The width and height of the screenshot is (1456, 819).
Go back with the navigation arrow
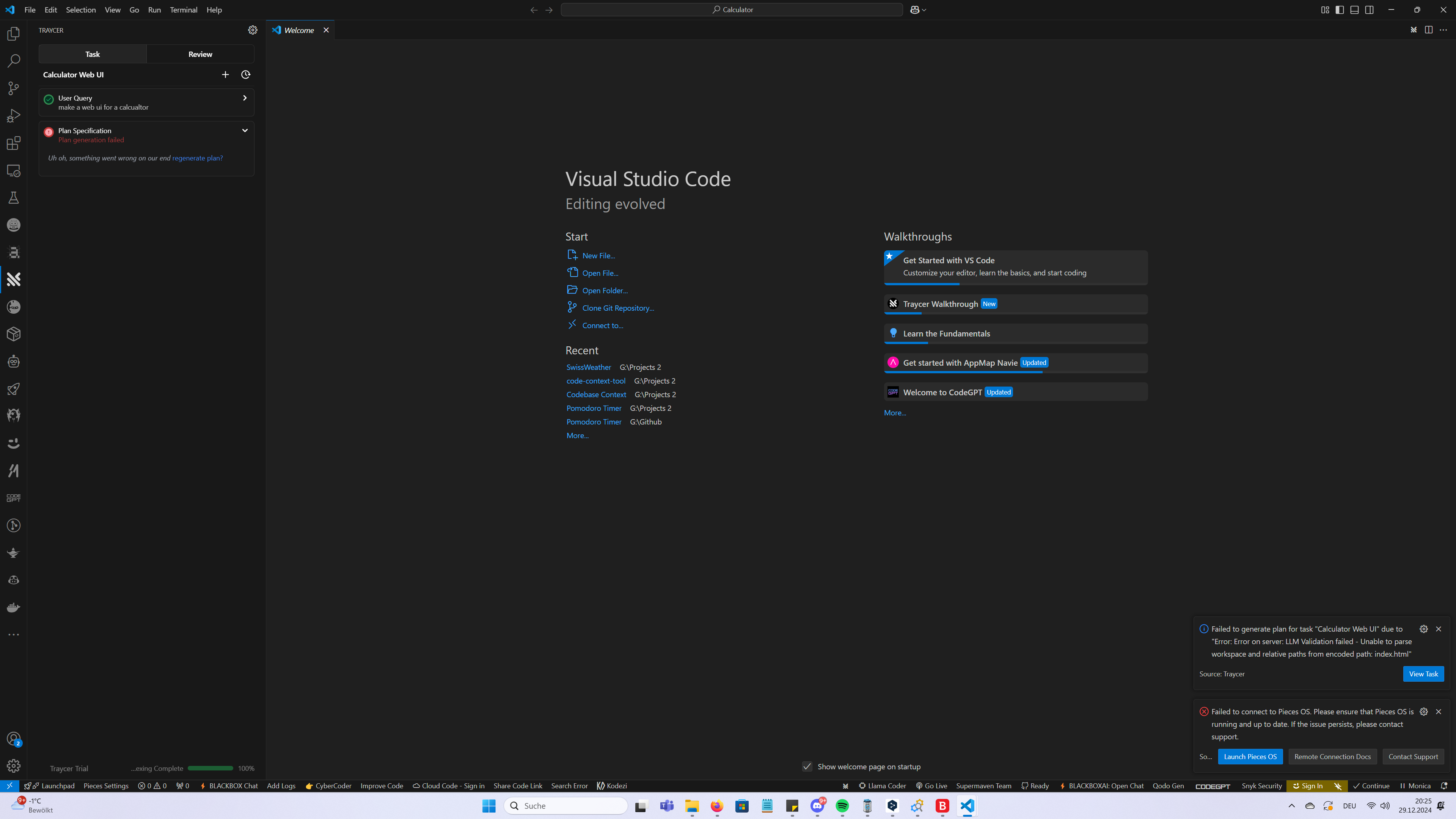(534, 9)
